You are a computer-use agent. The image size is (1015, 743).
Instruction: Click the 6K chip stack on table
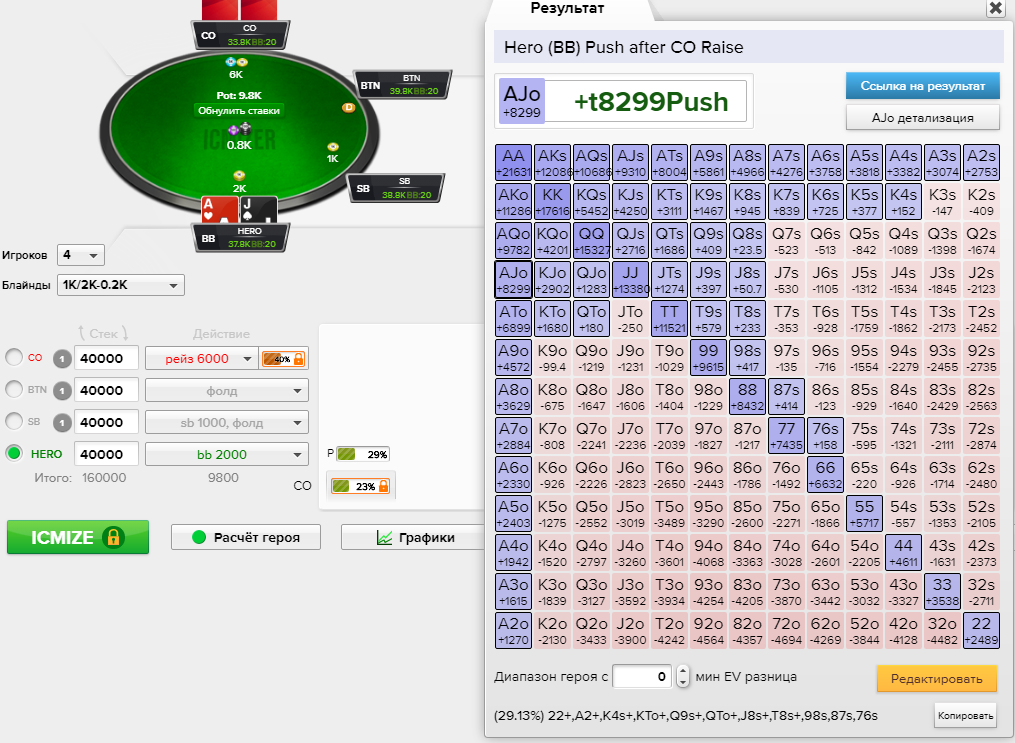pos(236,62)
